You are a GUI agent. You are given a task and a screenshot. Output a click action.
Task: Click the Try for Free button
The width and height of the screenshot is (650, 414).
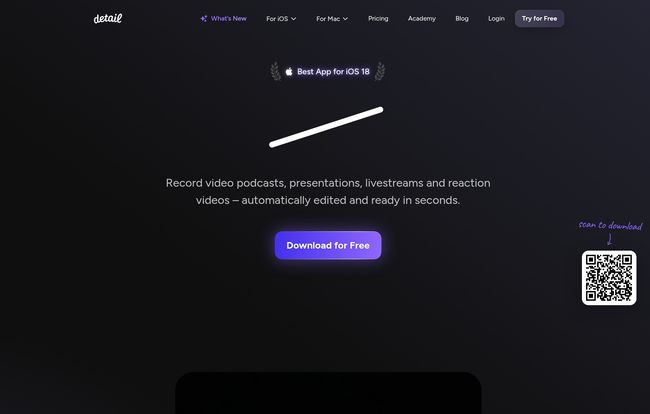(x=539, y=19)
